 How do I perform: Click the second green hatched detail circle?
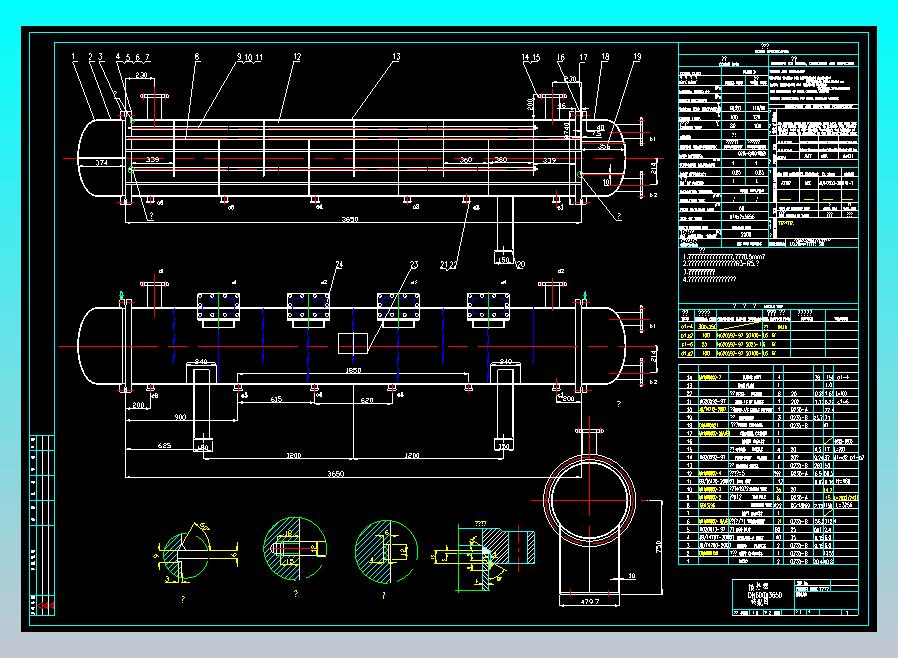click(293, 551)
